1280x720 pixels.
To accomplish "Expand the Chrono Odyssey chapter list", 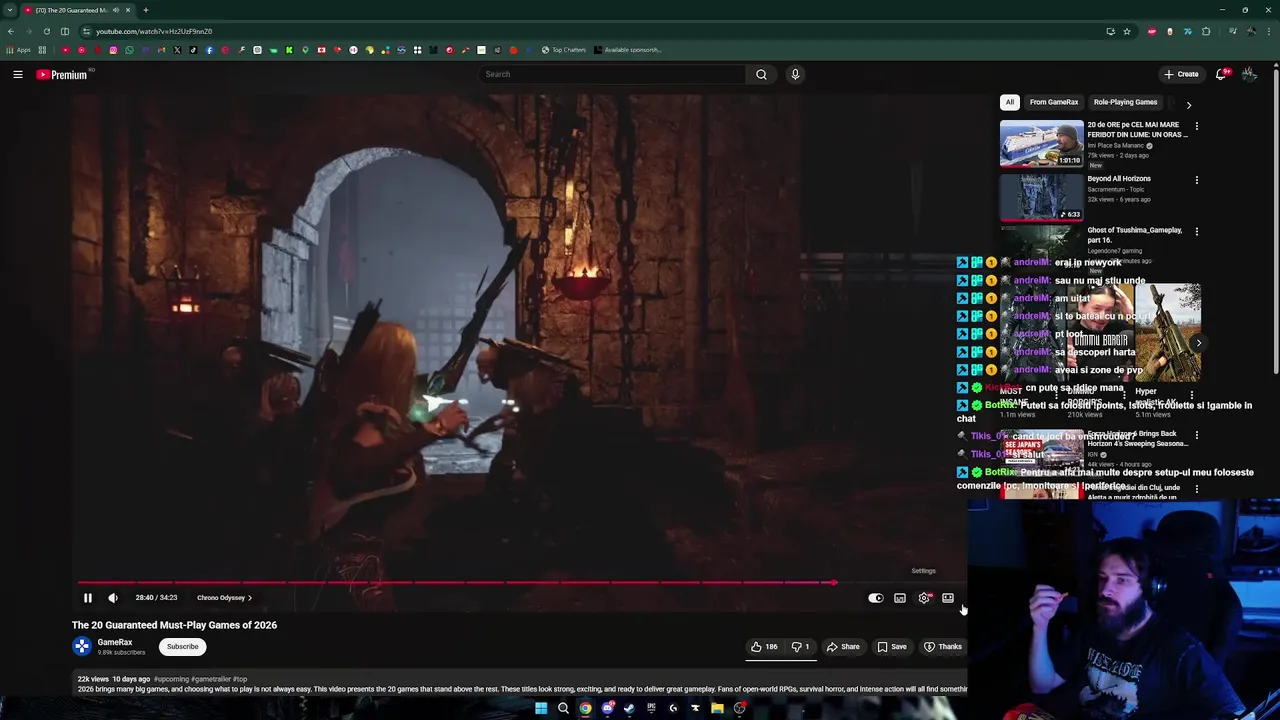I will pos(224,598).
